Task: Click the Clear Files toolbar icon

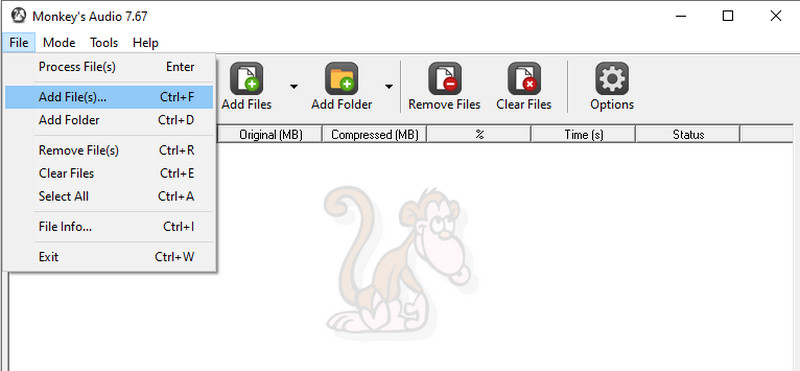Action: click(524, 79)
